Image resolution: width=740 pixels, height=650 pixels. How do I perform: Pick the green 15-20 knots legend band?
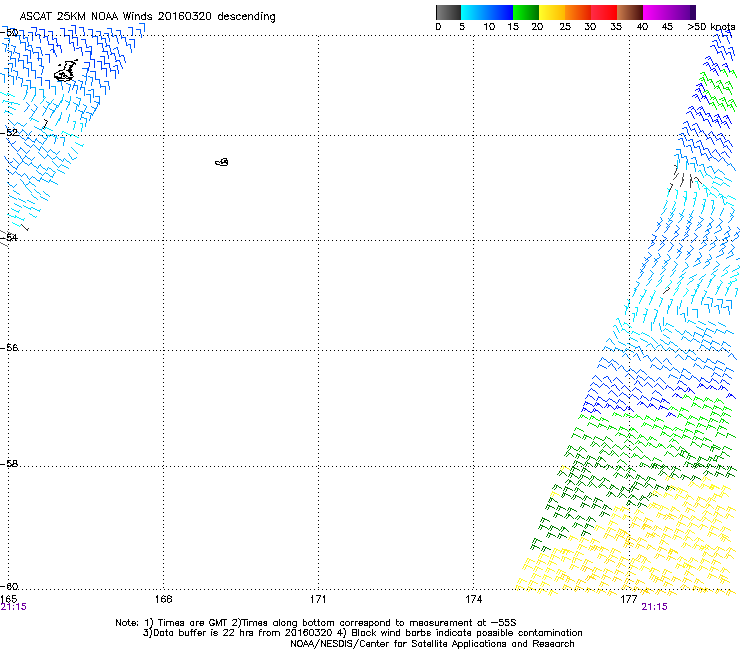[x=526, y=12]
